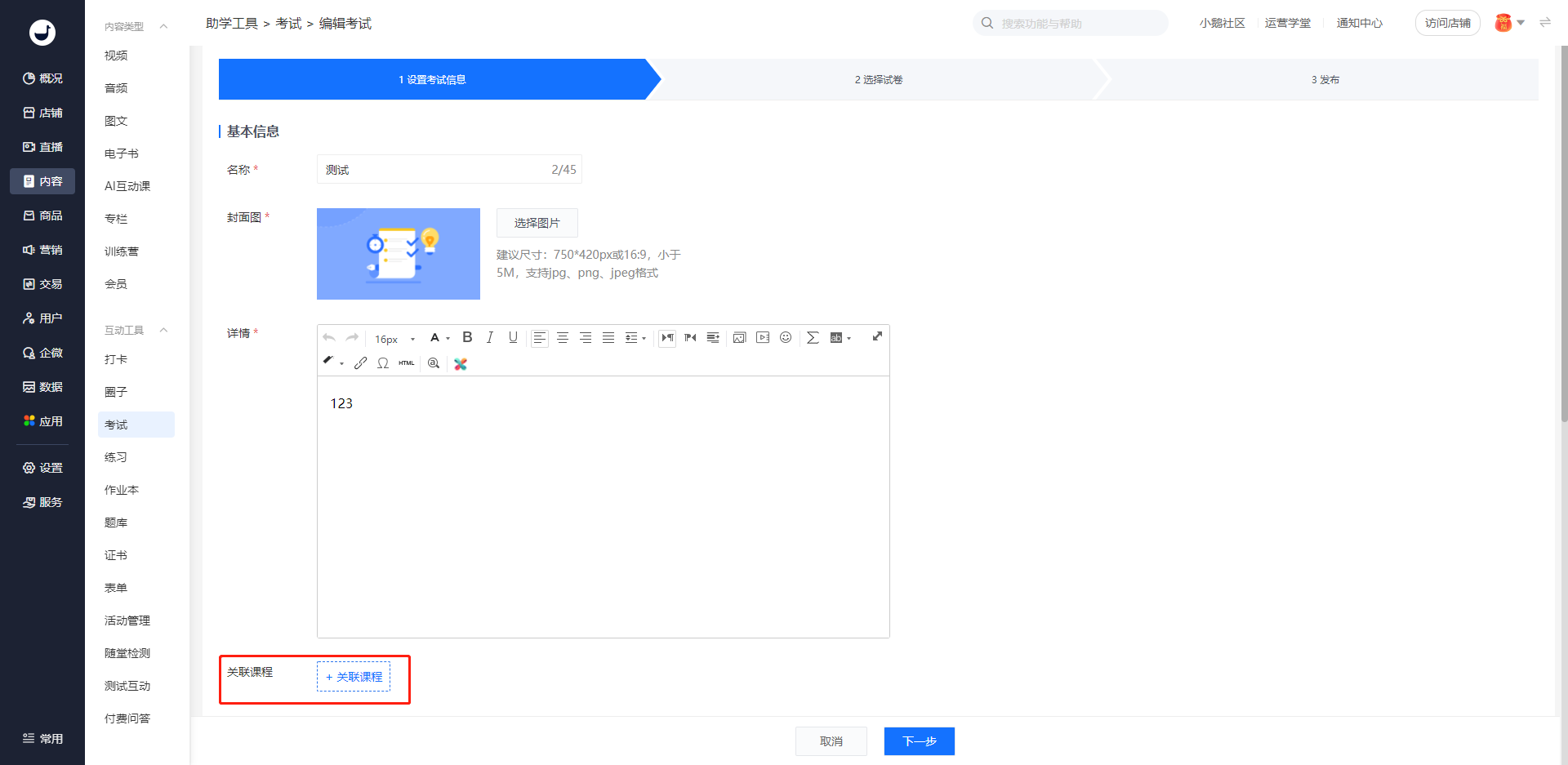The width and height of the screenshot is (1568, 765).
Task: Insert a formula with the sigma icon
Action: point(813,337)
